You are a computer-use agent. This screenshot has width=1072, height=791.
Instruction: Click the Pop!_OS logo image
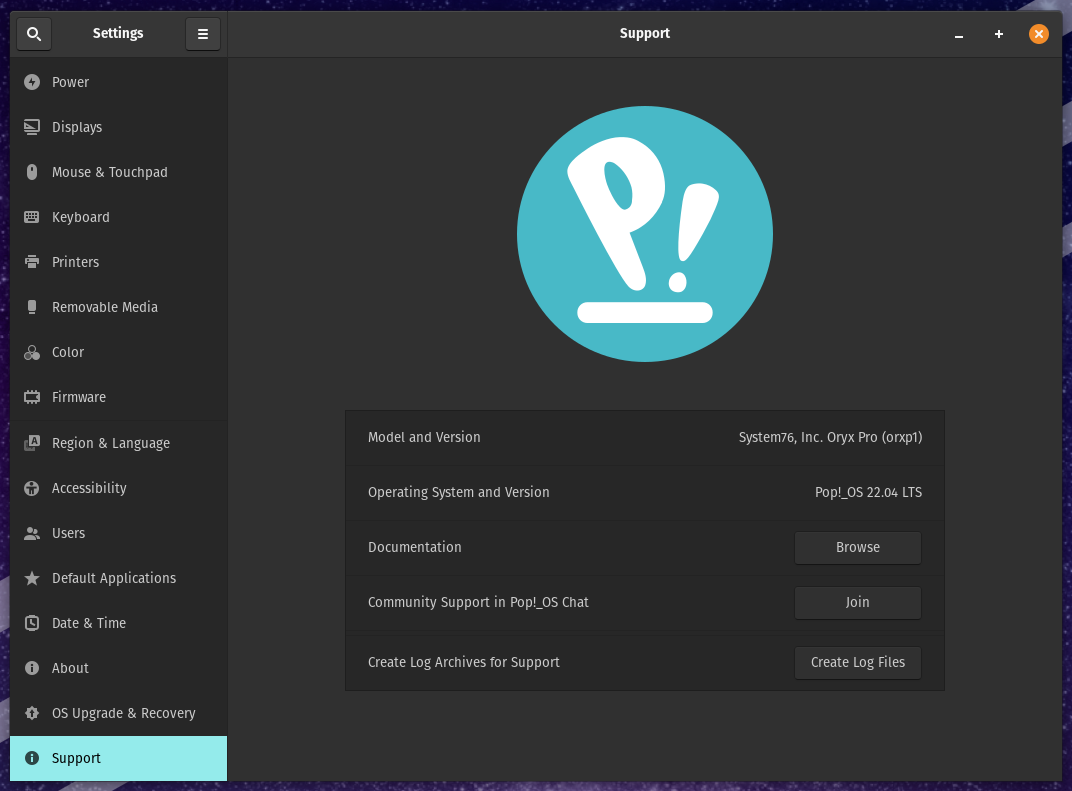(645, 233)
